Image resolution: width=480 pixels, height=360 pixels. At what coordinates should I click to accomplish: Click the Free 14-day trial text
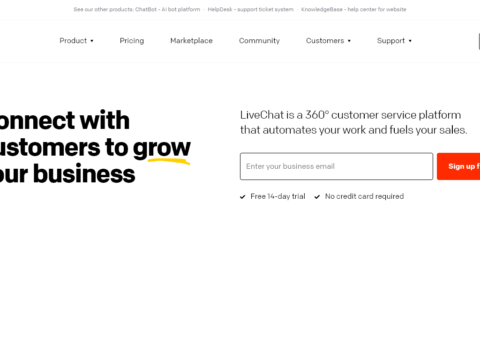click(x=278, y=196)
